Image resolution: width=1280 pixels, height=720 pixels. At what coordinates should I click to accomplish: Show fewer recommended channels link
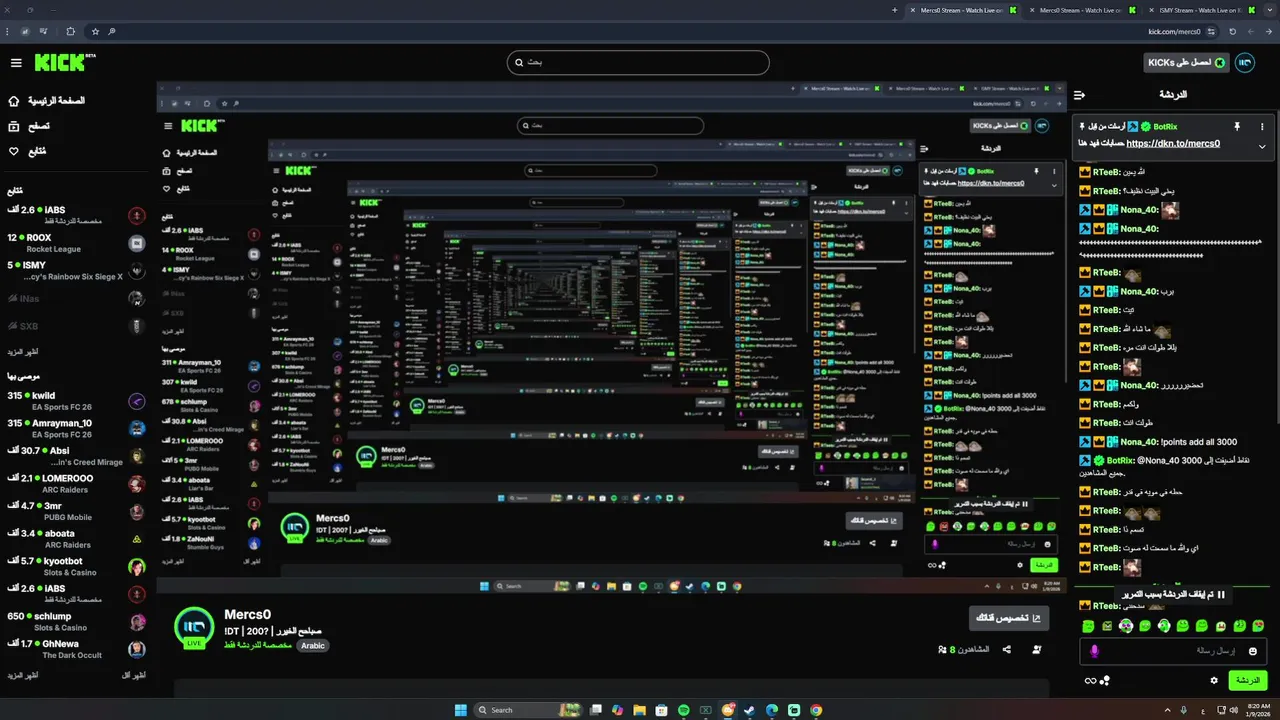tap(134, 676)
